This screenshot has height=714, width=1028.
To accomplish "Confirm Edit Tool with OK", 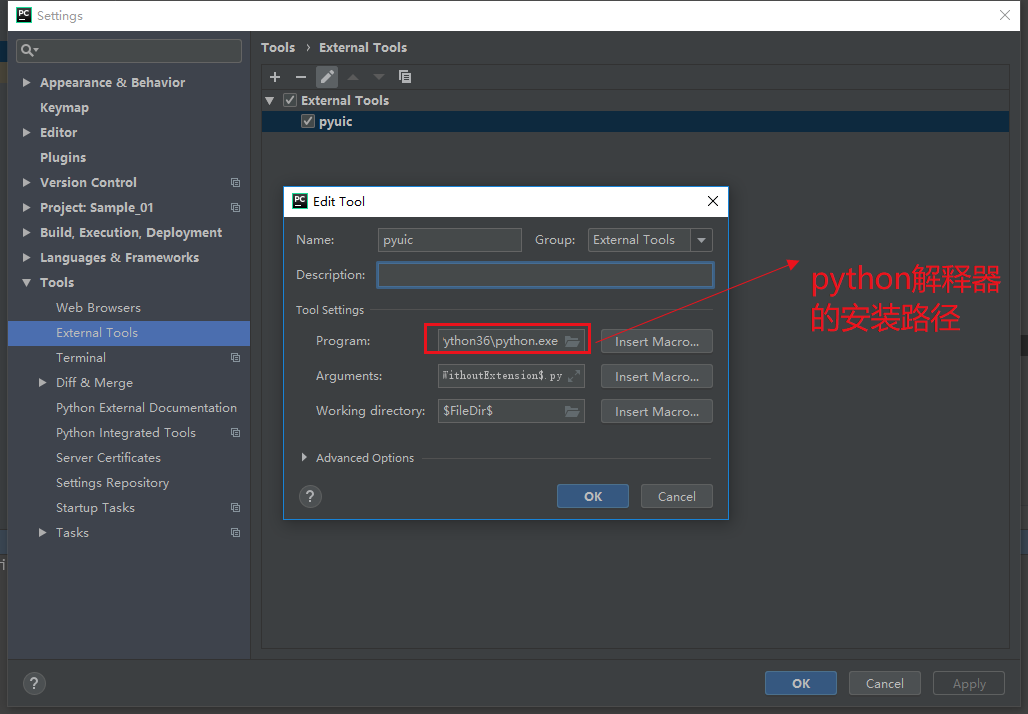I will pos(593,496).
